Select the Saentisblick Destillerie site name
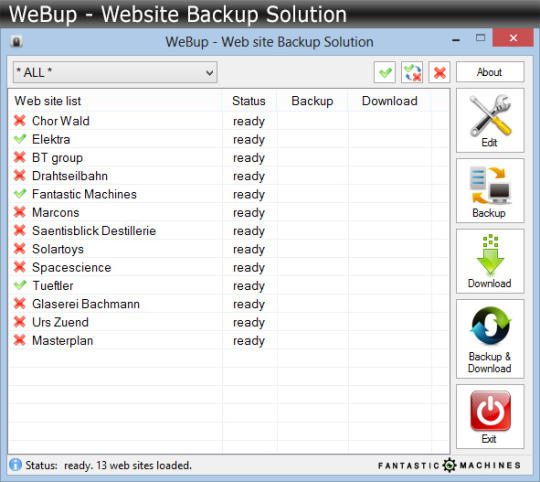 (94, 231)
